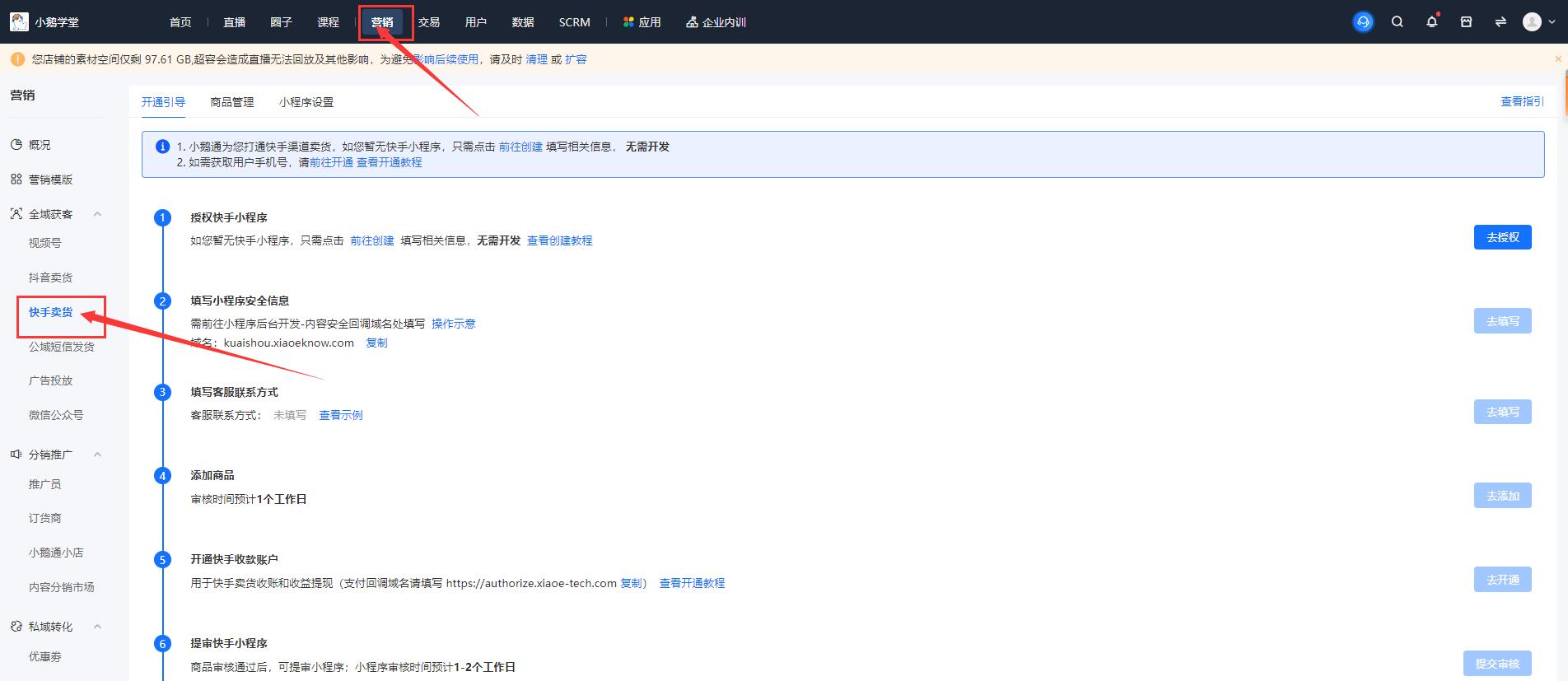The height and width of the screenshot is (681, 1568).
Task: Click the 扩容 link in warning banner
Action: pyautogui.click(x=576, y=59)
